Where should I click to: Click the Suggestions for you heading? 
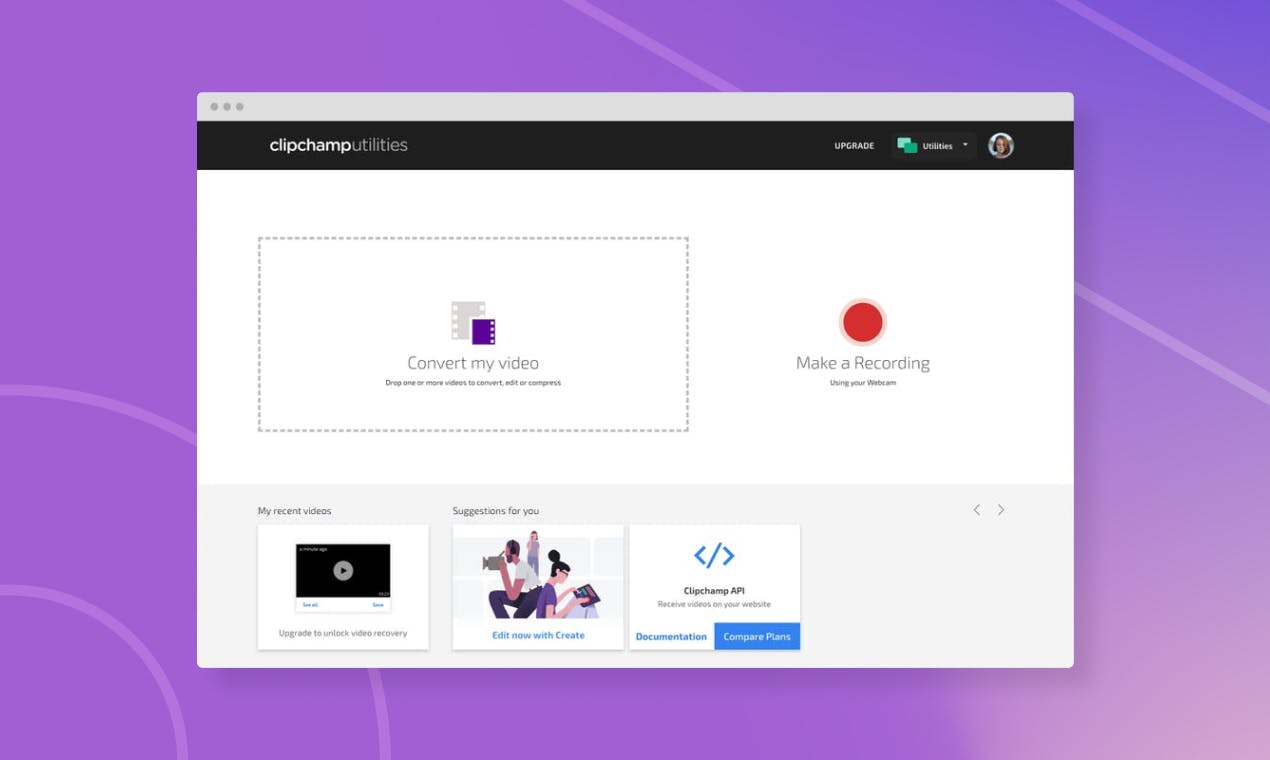pos(495,511)
